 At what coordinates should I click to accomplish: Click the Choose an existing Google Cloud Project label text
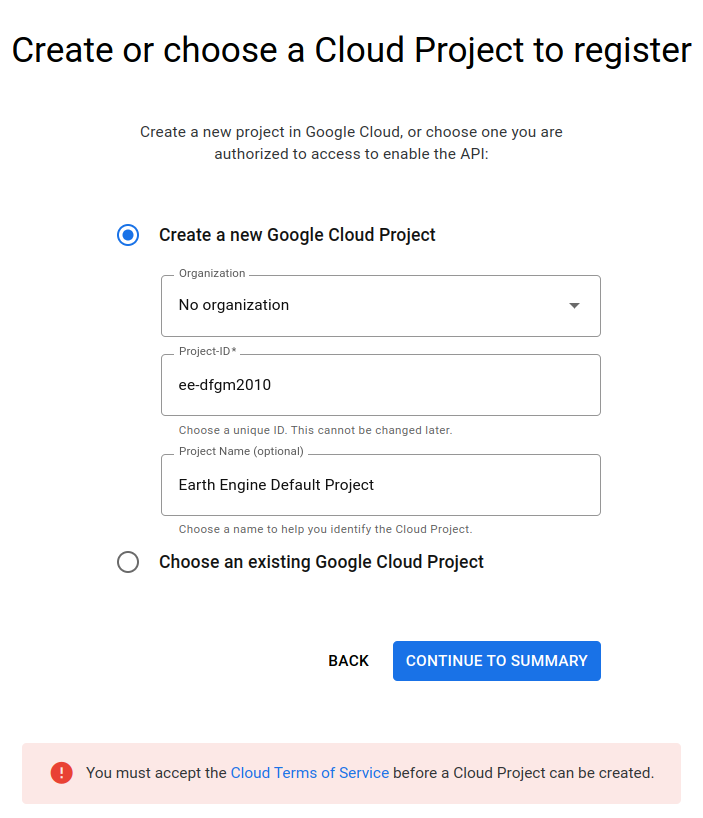(x=321, y=562)
